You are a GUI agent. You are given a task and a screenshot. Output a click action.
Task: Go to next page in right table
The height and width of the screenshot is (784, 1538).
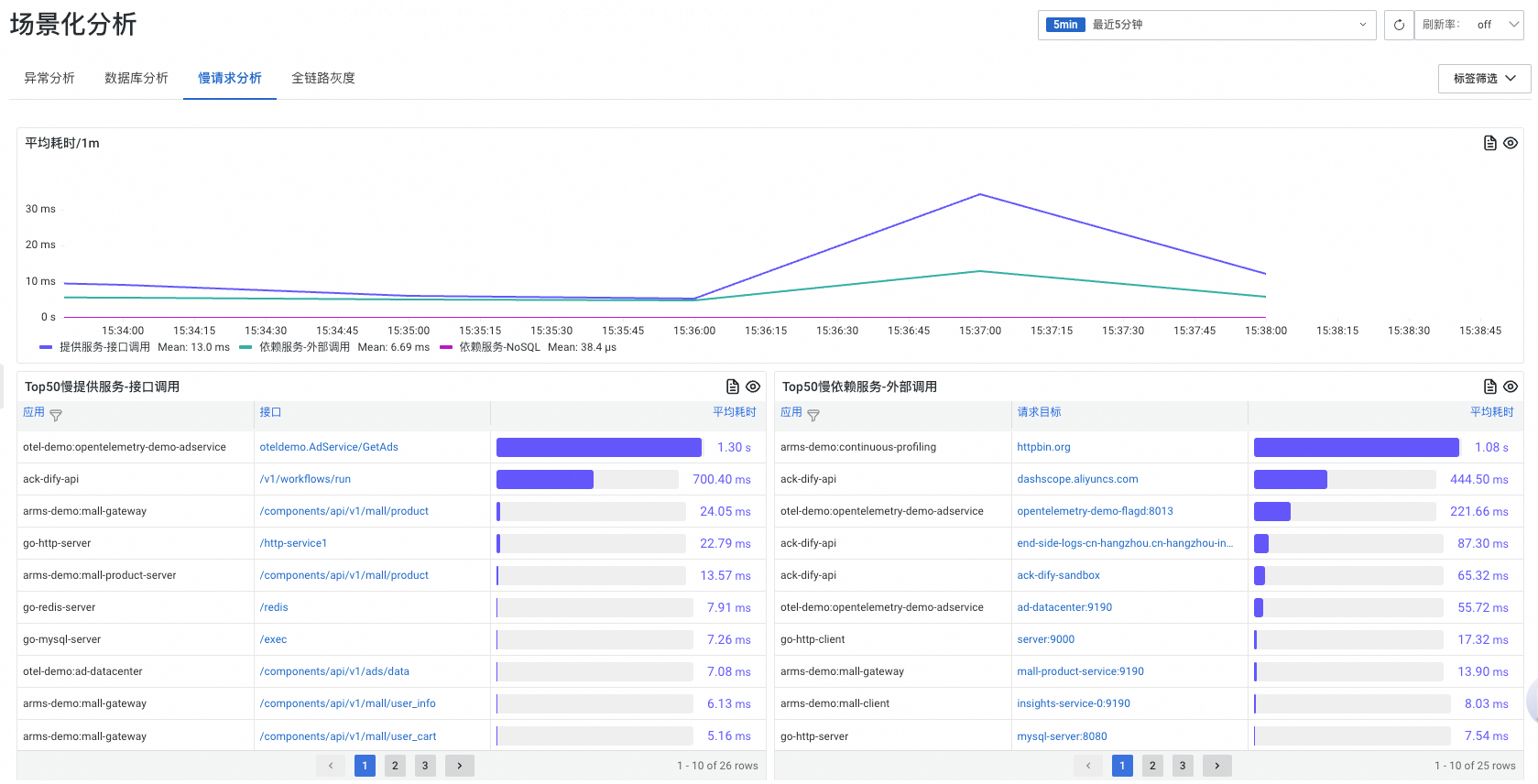(x=1216, y=766)
